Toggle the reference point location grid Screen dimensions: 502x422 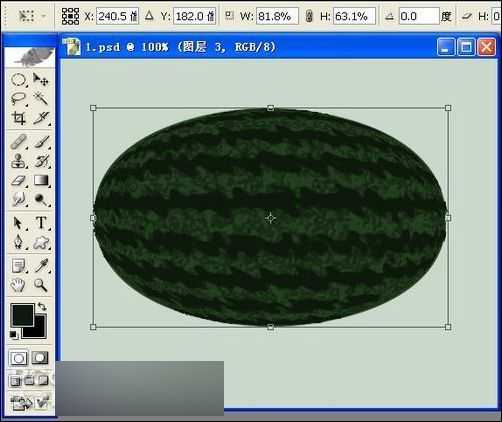[x=70, y=16]
